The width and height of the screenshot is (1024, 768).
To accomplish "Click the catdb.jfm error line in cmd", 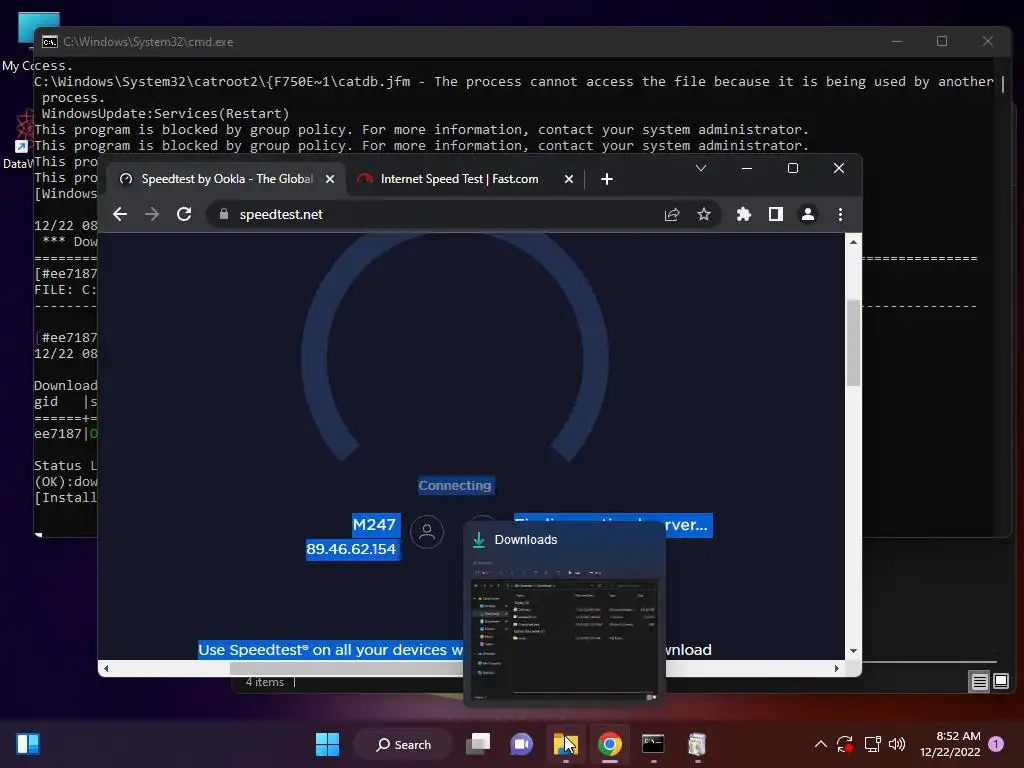I will coord(514,82).
